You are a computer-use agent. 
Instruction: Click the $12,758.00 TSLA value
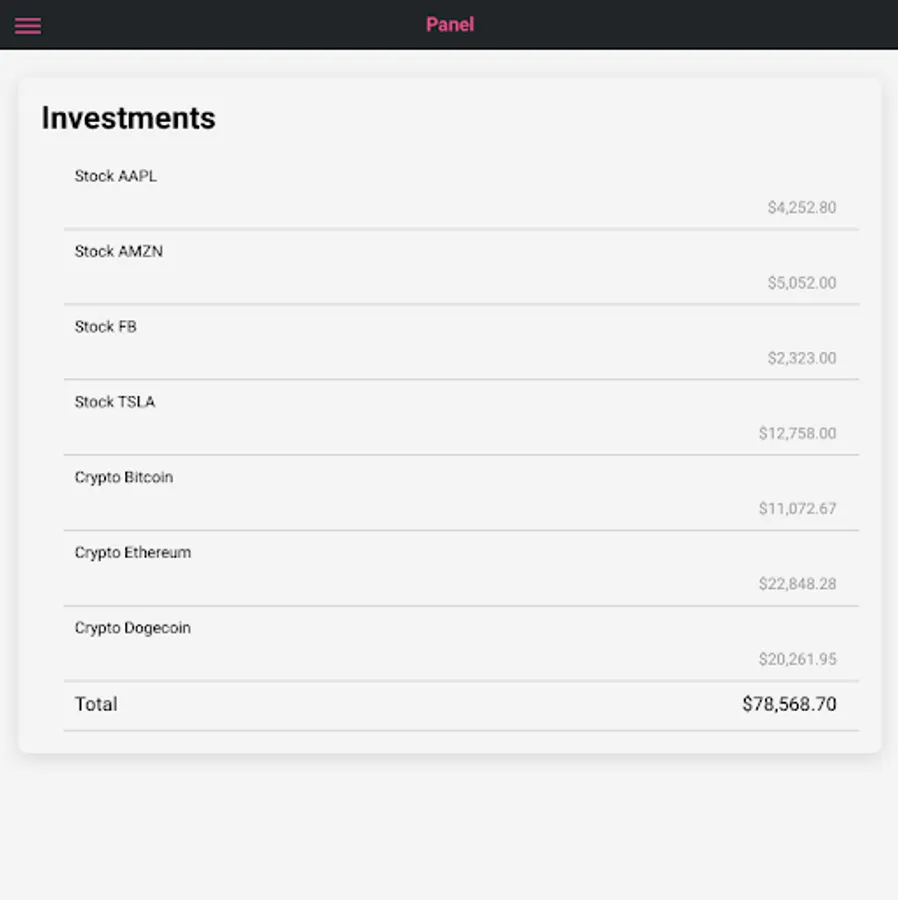797,433
